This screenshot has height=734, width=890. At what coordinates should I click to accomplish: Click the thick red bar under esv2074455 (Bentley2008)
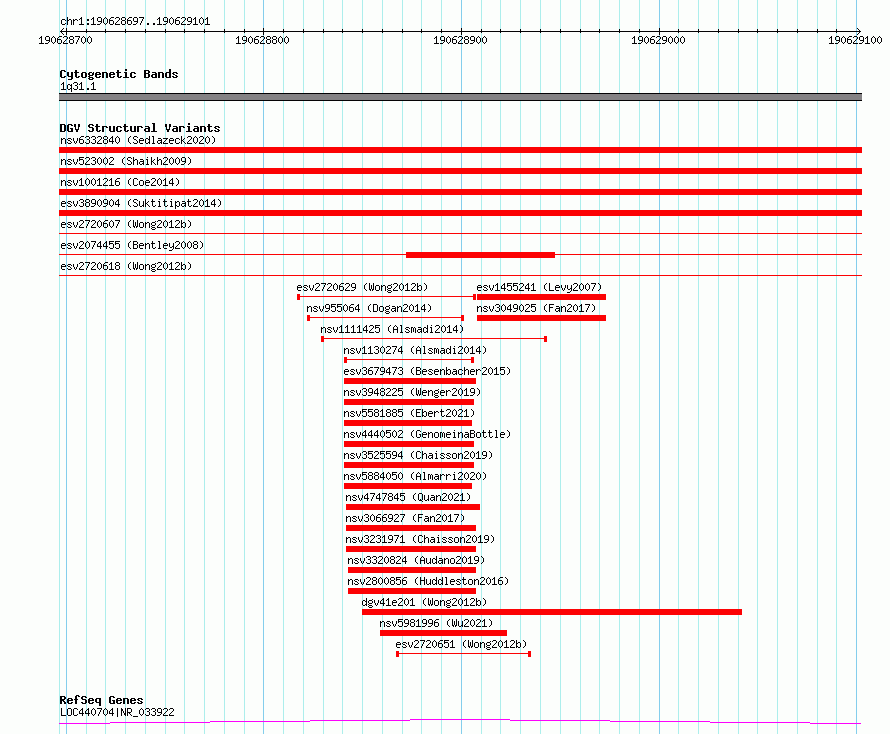(480, 255)
